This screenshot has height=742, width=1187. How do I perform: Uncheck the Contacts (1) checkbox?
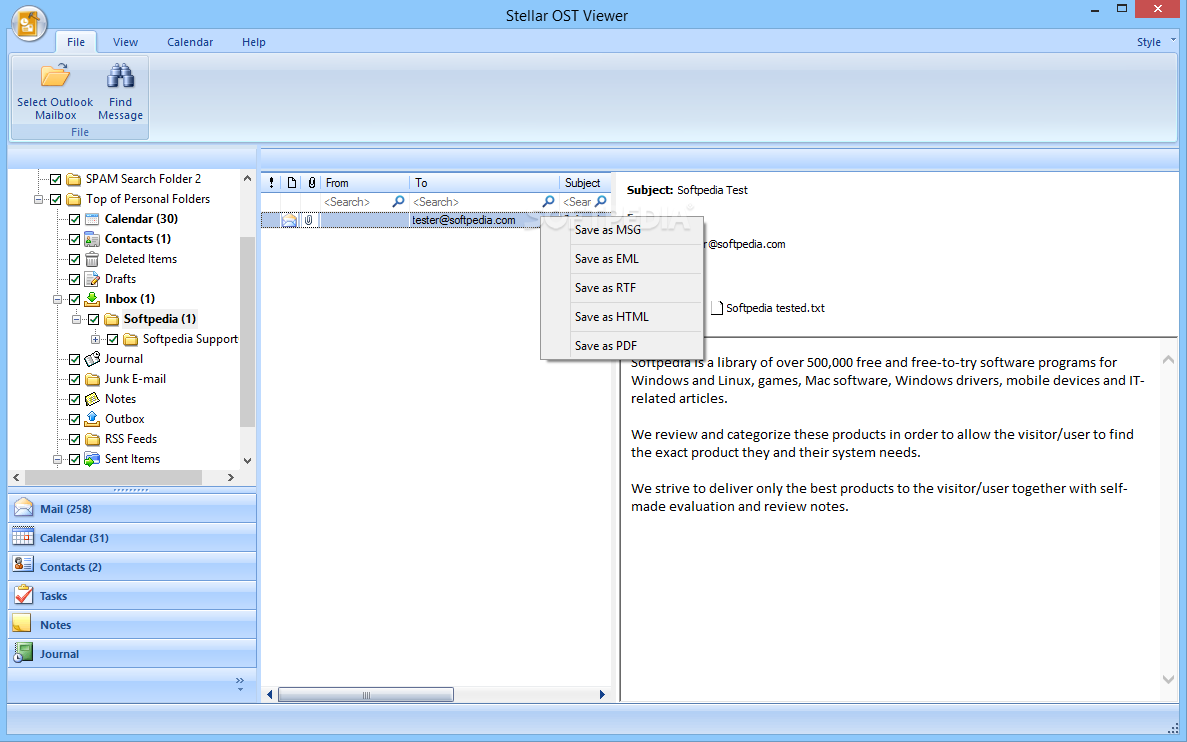tap(74, 239)
